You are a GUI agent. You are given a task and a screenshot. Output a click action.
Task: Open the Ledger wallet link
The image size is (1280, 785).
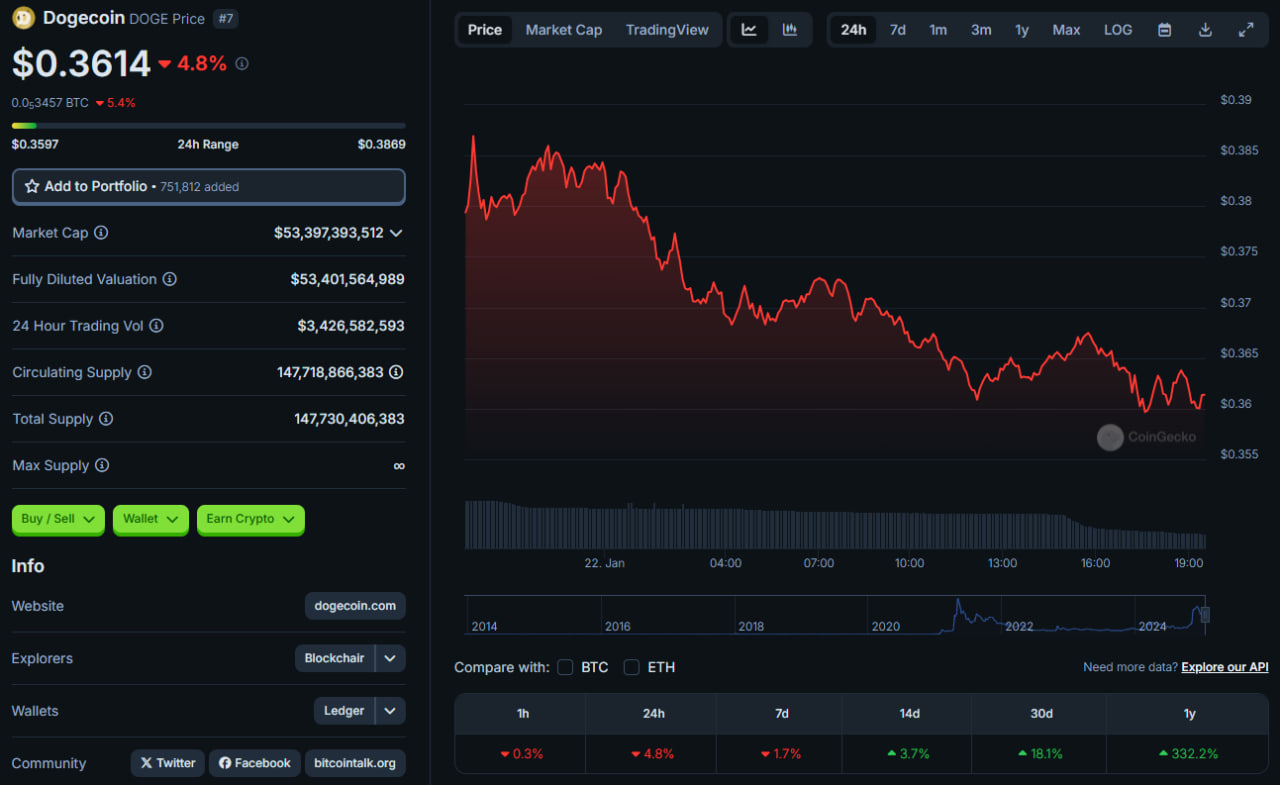click(x=344, y=711)
